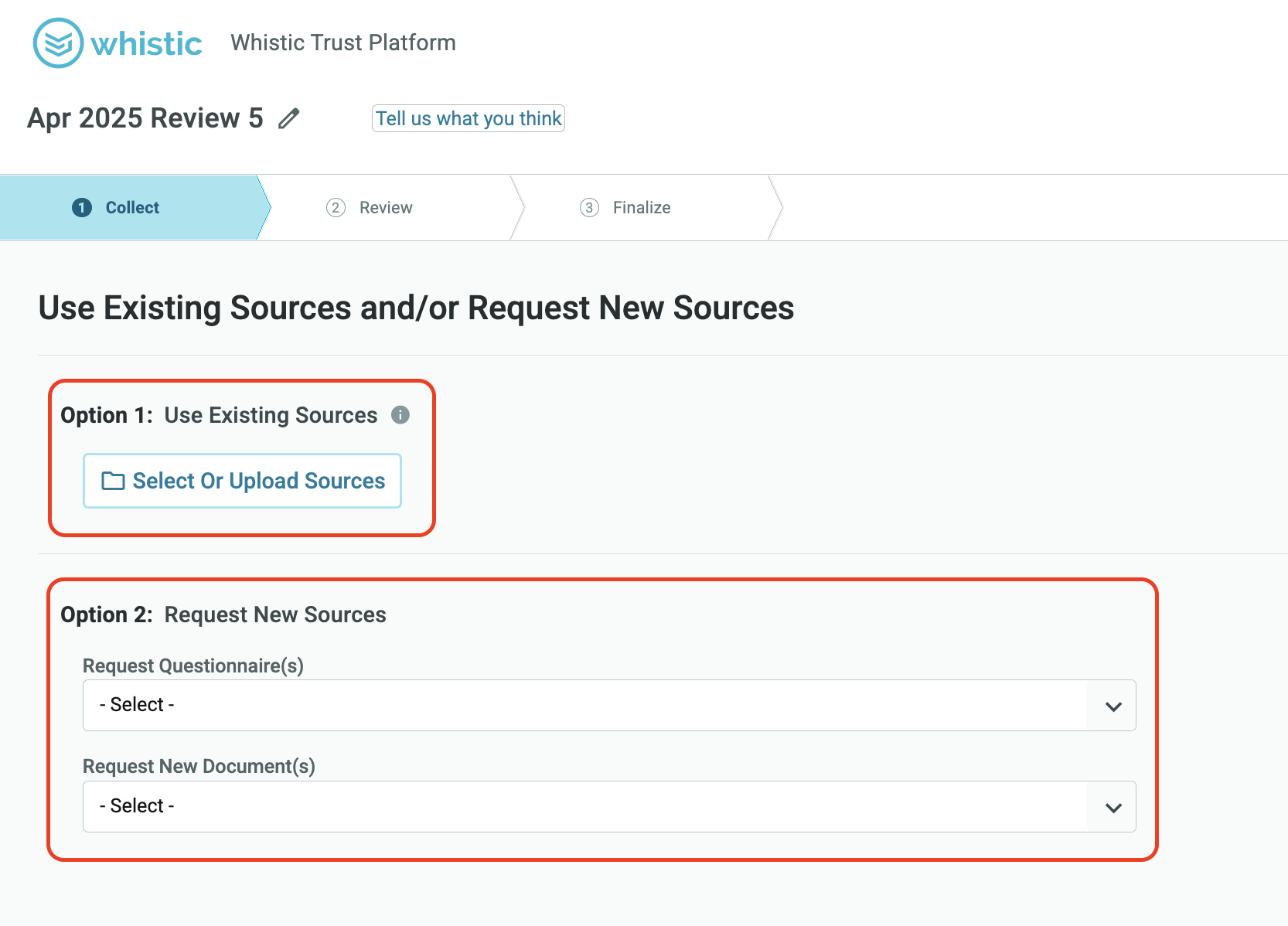Click Select Or Upload Sources button
Screen dimensions: 1288x926
tap(242, 481)
